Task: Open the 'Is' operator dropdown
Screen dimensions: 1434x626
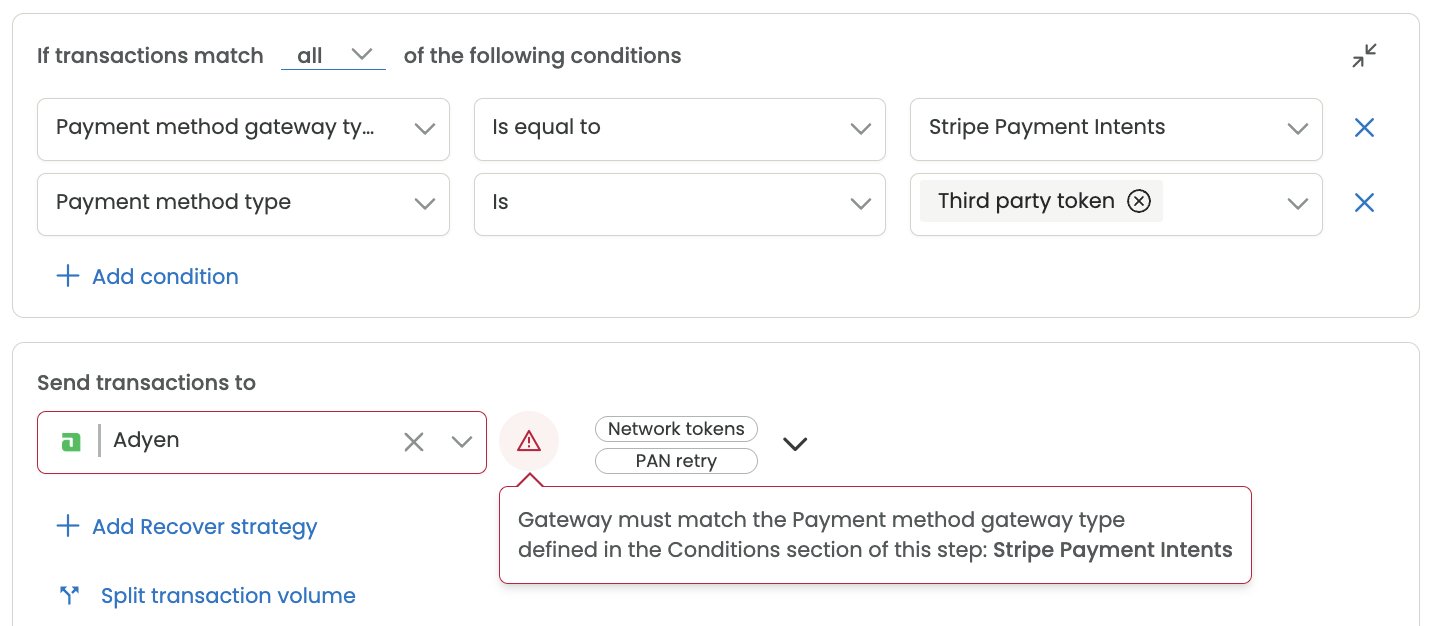Action: click(x=680, y=204)
